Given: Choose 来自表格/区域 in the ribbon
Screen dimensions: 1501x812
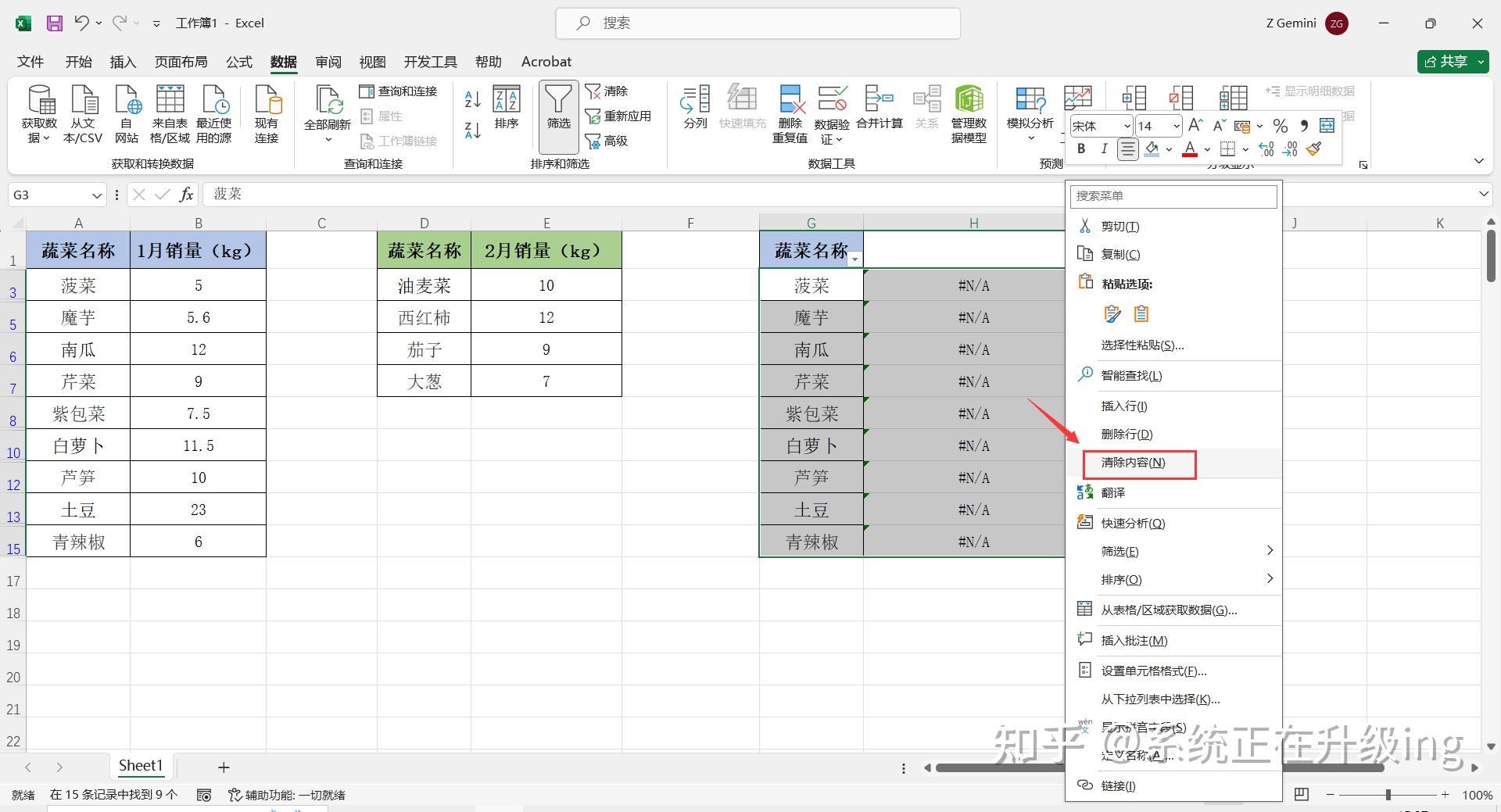Looking at the screenshot, I should point(170,115).
